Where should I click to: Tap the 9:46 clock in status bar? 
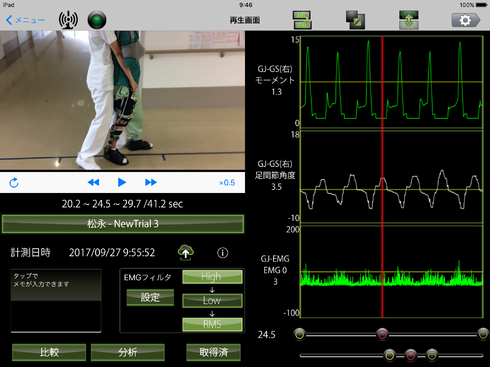[246, 5]
